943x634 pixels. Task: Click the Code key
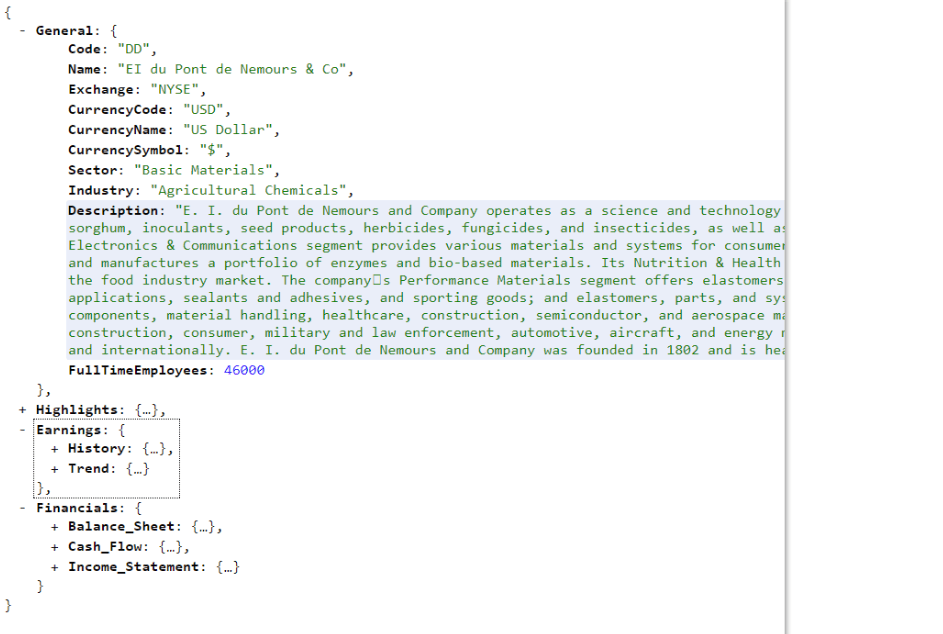84,49
